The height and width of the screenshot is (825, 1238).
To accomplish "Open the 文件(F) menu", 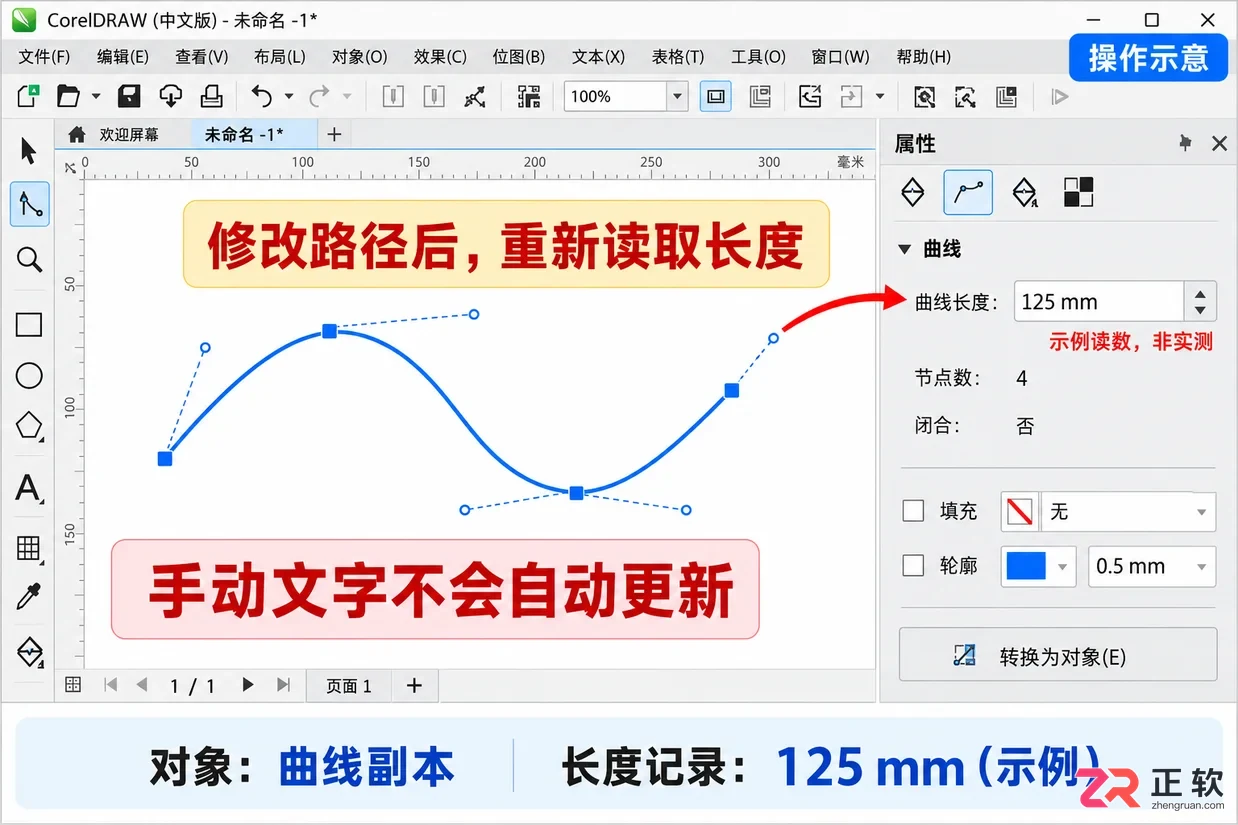I will coord(45,57).
